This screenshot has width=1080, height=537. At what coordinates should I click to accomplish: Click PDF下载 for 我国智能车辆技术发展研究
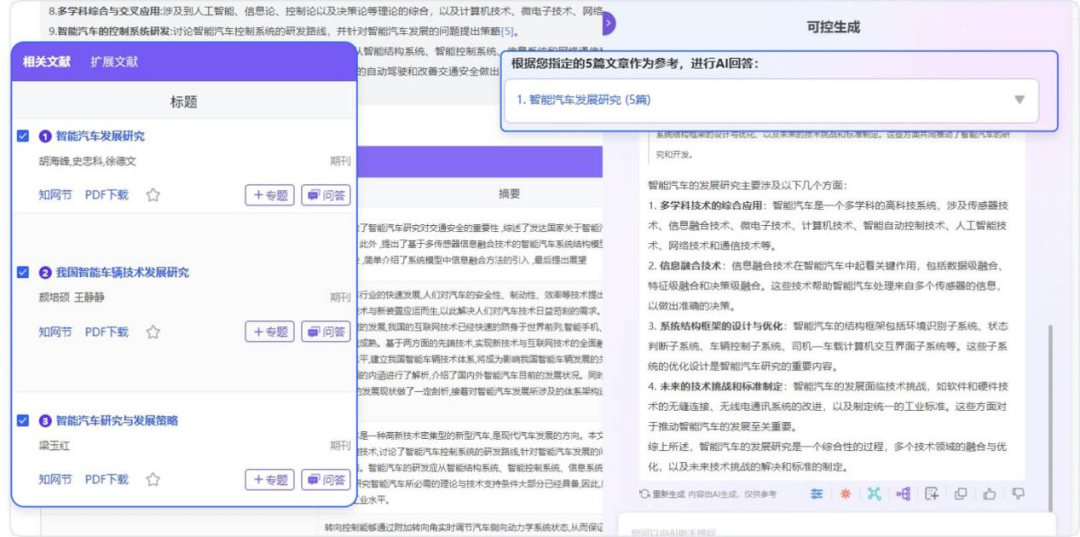[106, 332]
